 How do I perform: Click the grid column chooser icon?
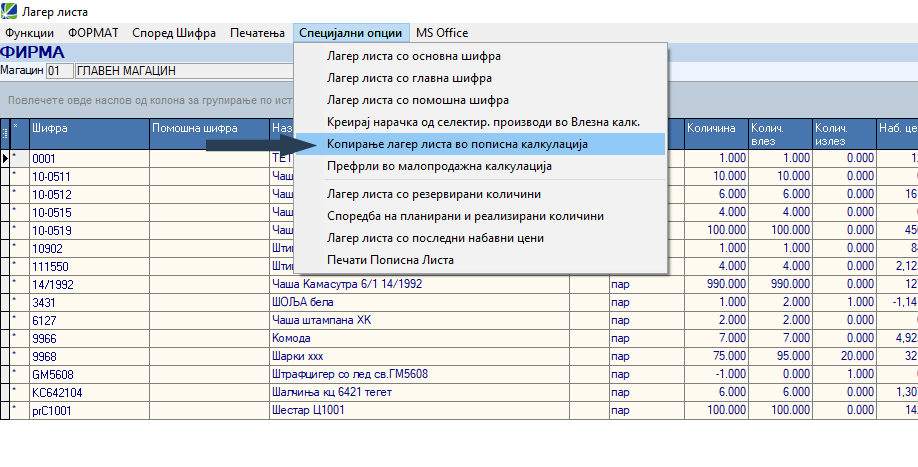[x=5, y=134]
